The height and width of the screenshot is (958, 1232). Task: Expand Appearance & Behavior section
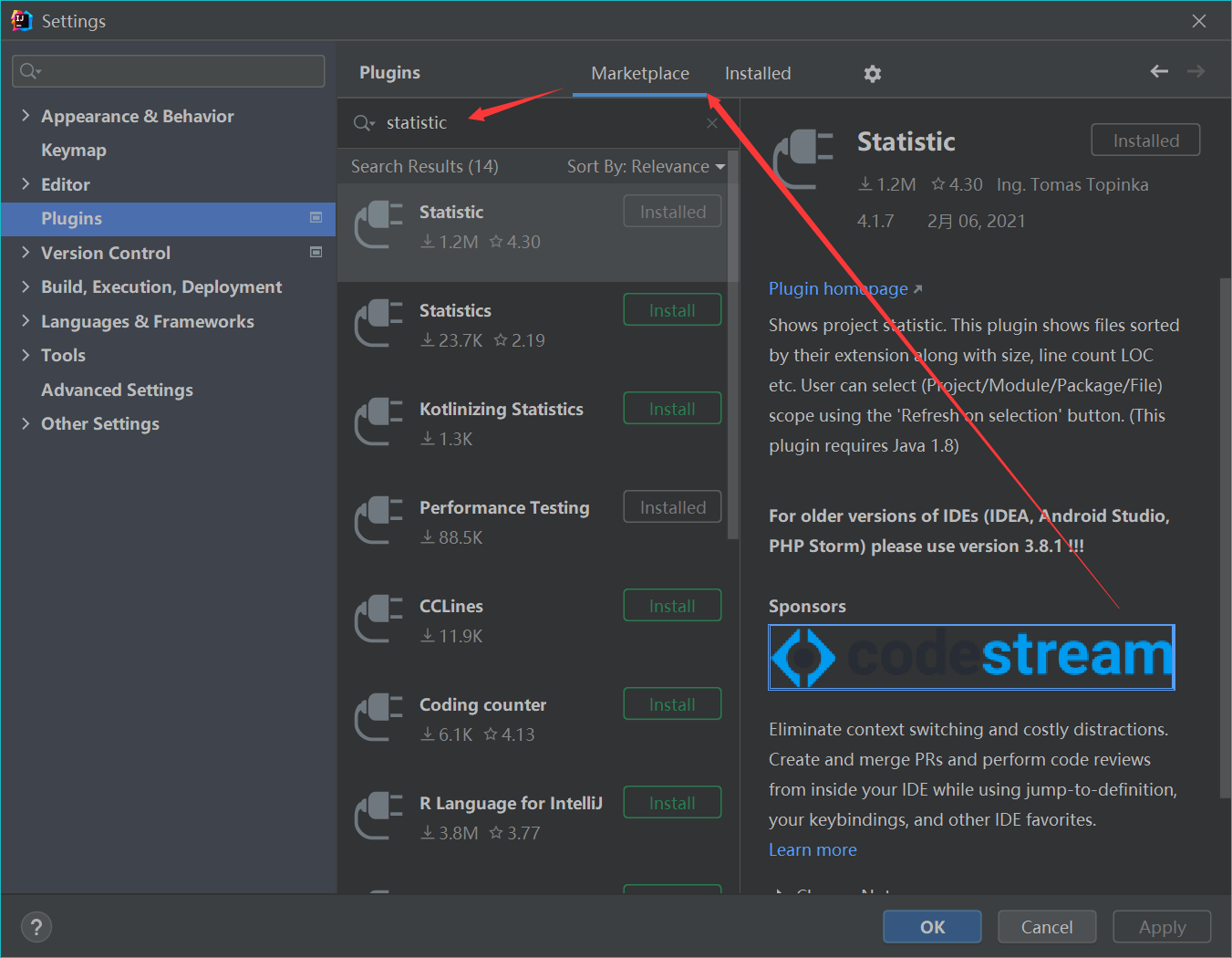[x=26, y=116]
